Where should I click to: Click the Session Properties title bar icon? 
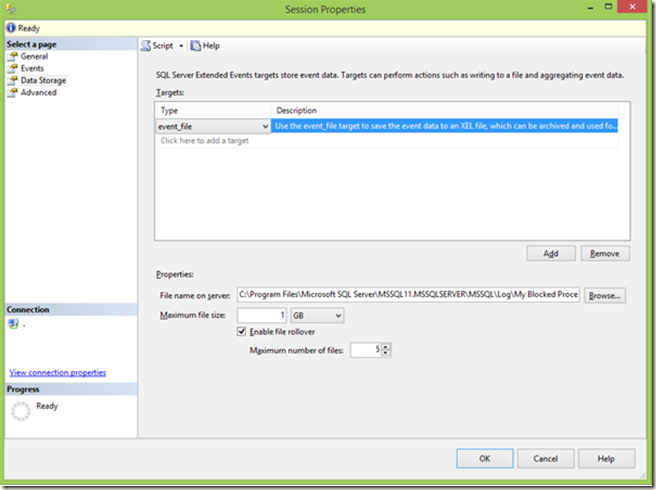pos(12,10)
